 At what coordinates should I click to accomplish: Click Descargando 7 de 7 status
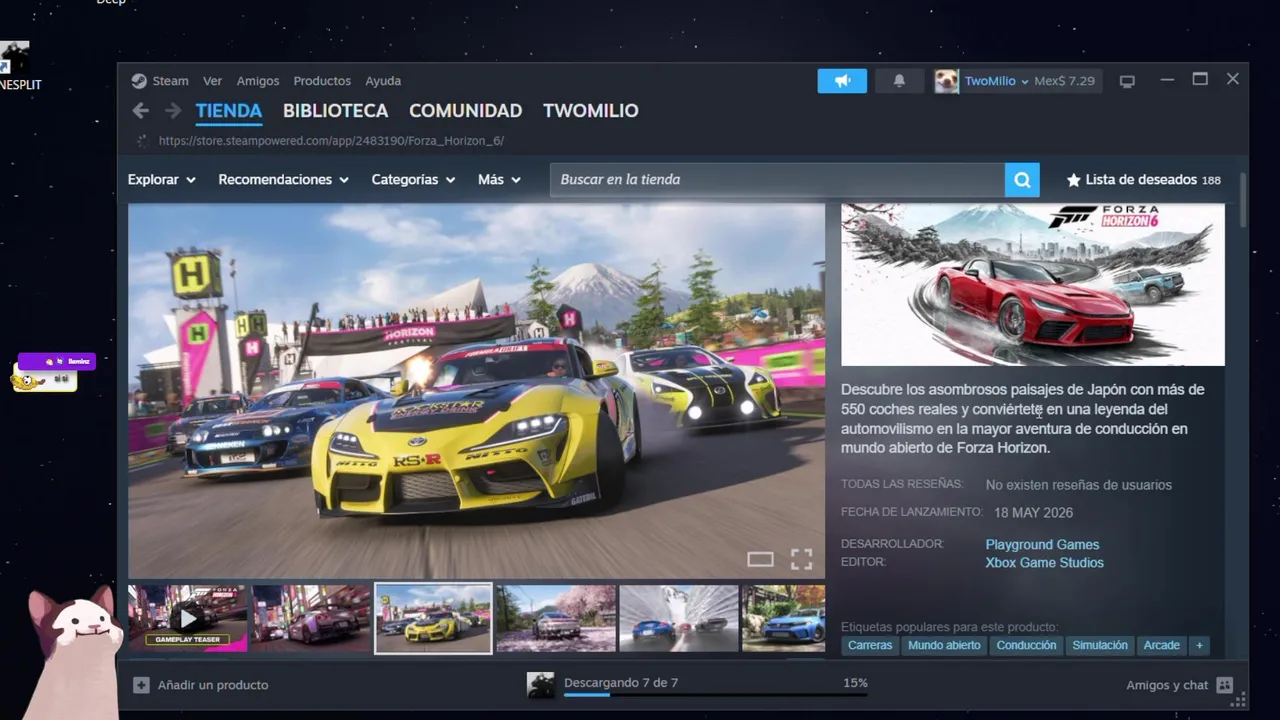pyautogui.click(x=621, y=683)
